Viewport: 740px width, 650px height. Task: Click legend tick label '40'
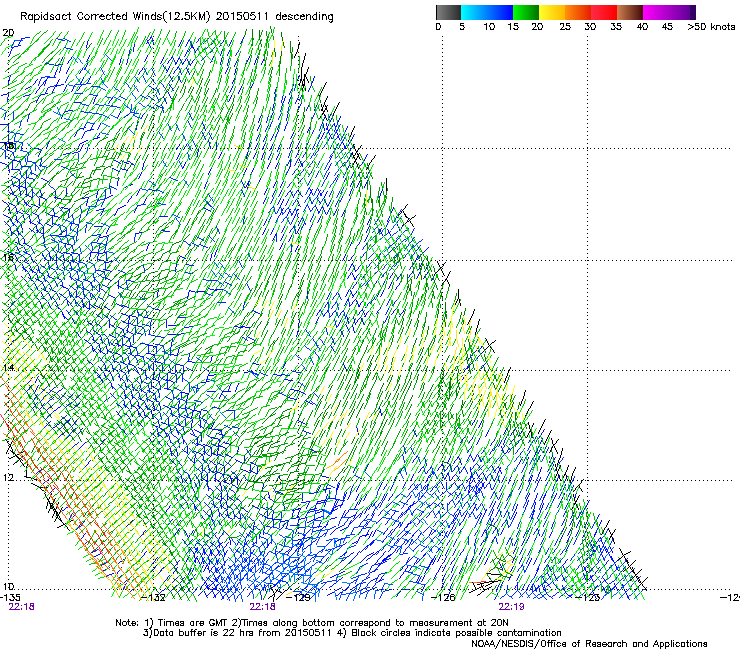pos(642,27)
